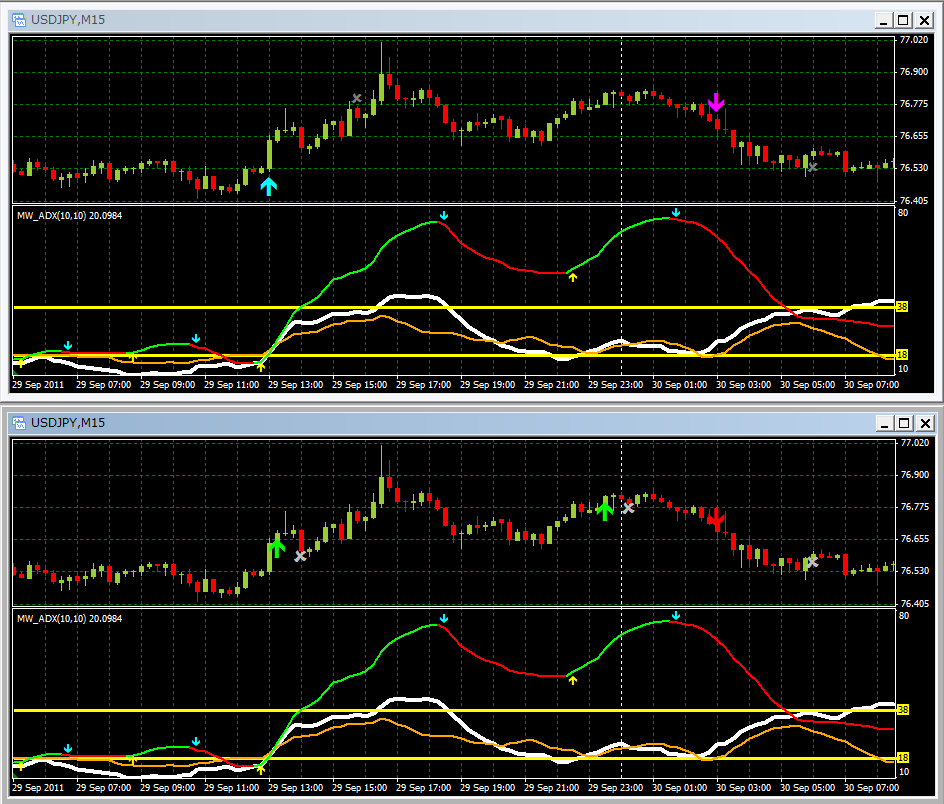Select the green up arrow near 29 Sep 23:00
The image size is (944, 804).
(604, 509)
